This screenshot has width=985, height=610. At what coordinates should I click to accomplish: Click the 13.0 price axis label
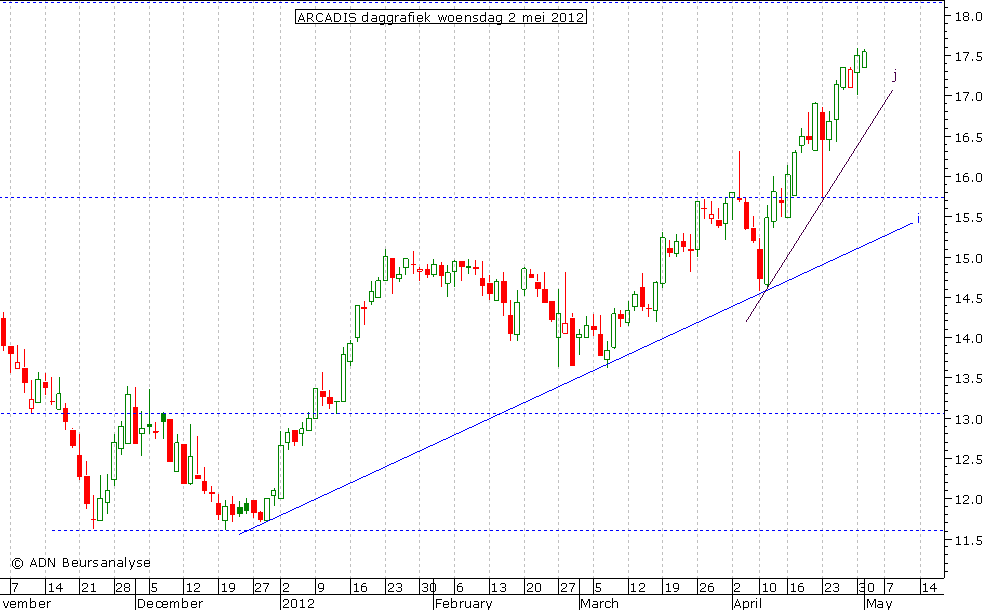[968, 419]
